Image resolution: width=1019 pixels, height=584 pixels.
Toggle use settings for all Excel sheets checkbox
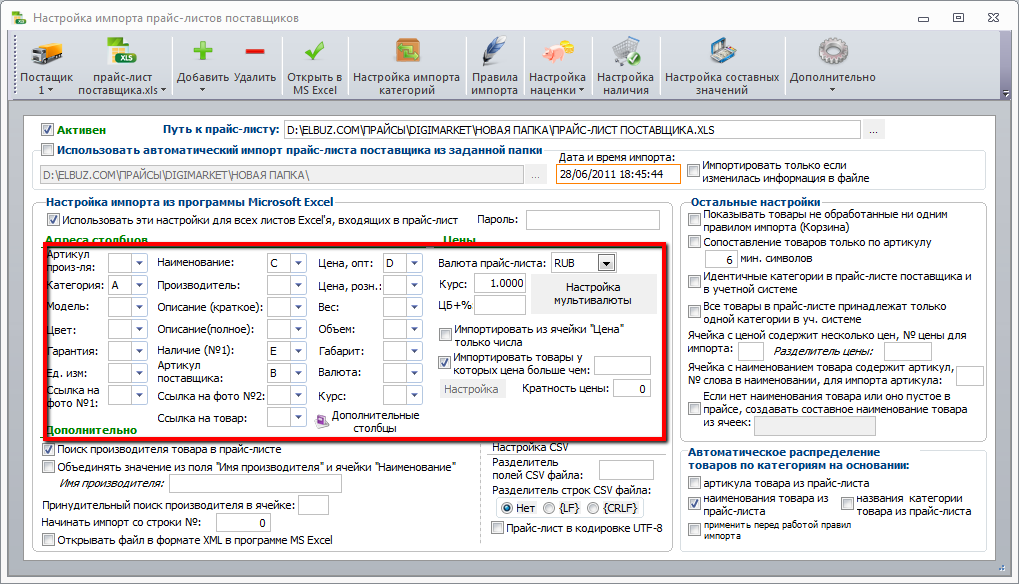coord(53,220)
